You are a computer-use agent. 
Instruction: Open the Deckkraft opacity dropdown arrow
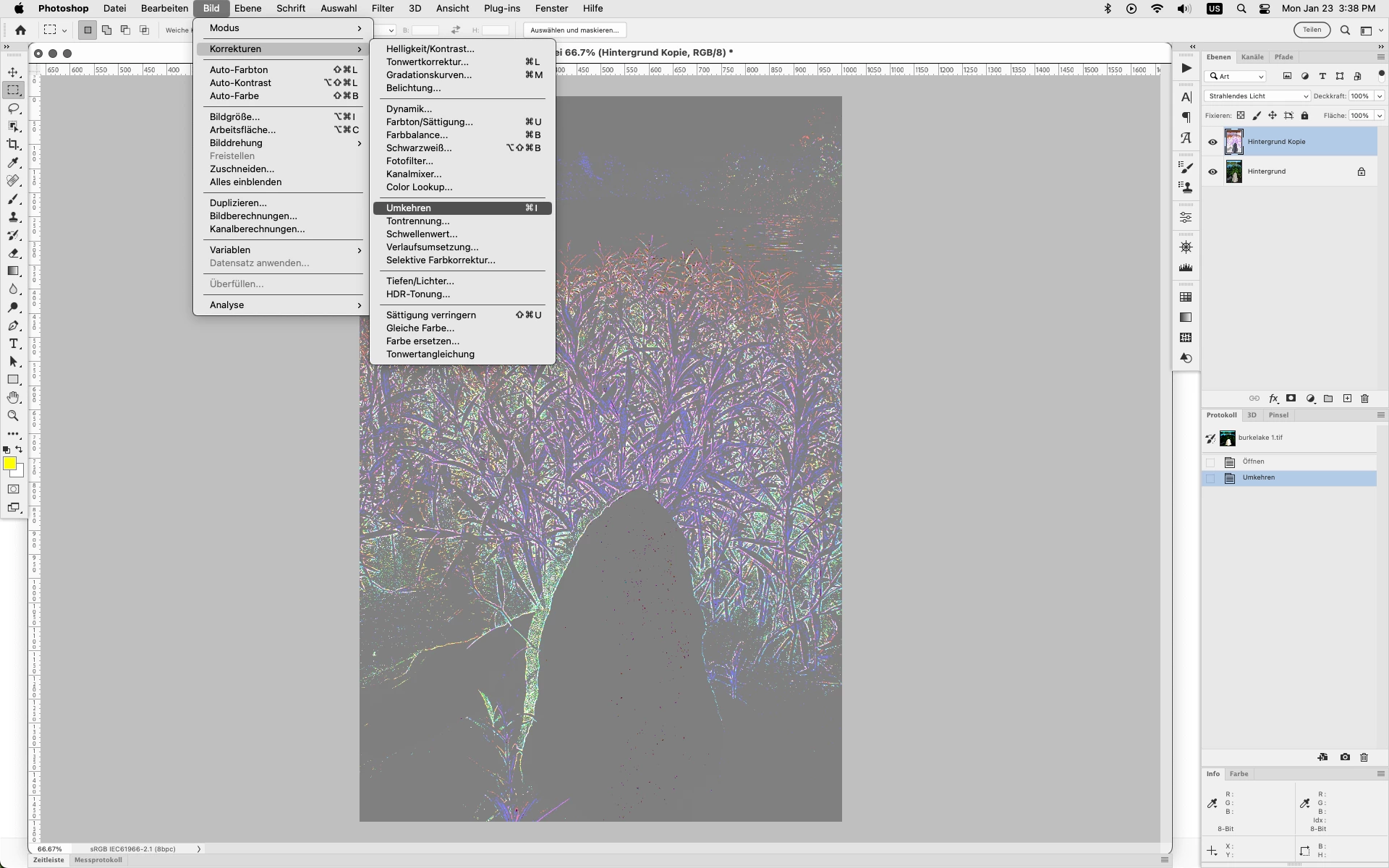(x=1380, y=96)
